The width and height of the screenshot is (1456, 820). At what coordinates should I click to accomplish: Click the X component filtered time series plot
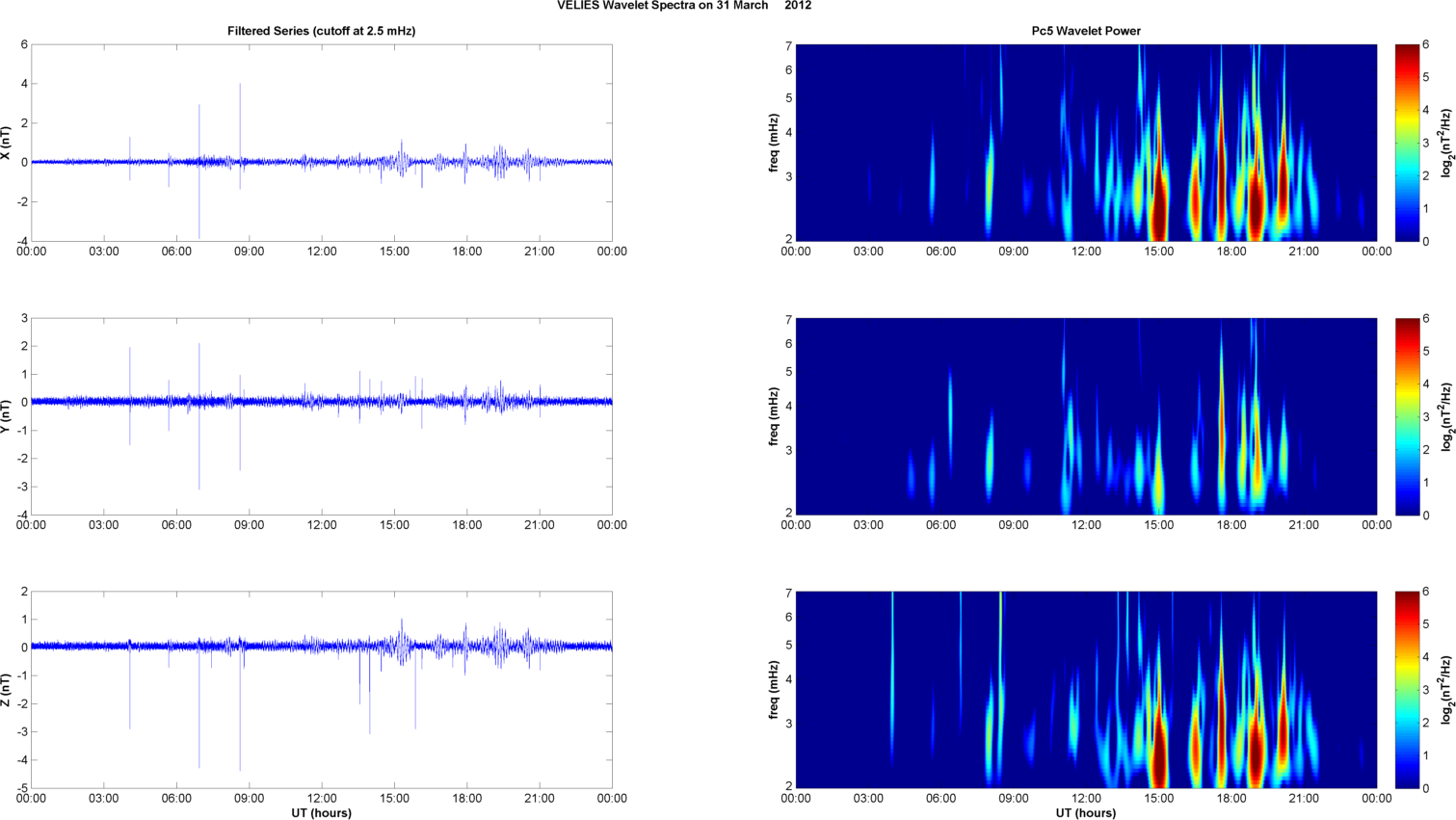tap(322, 143)
